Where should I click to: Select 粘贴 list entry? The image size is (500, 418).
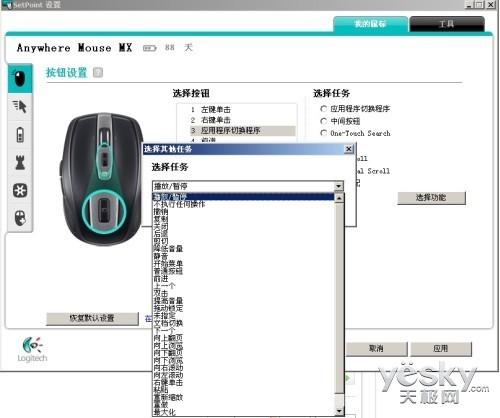tap(243, 390)
